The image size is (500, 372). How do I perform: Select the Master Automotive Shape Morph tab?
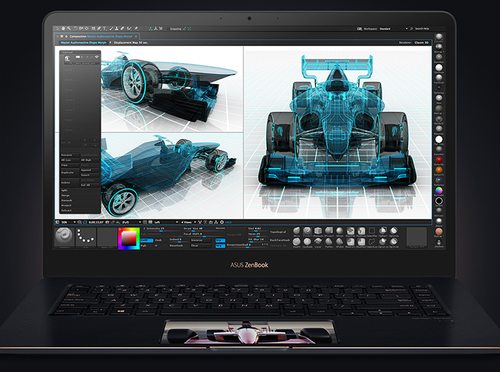(x=84, y=43)
